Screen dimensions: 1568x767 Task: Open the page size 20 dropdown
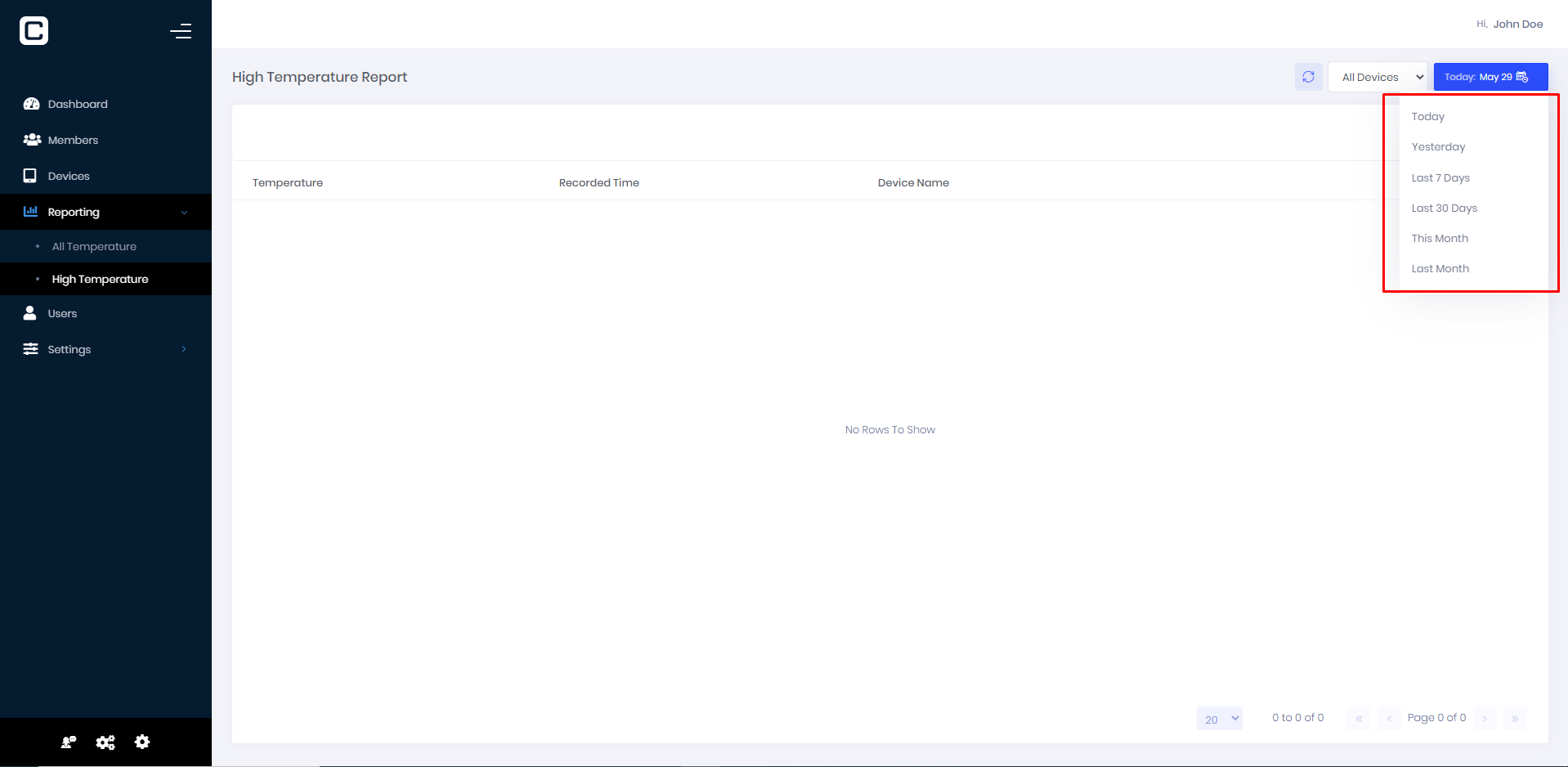[1219, 719]
